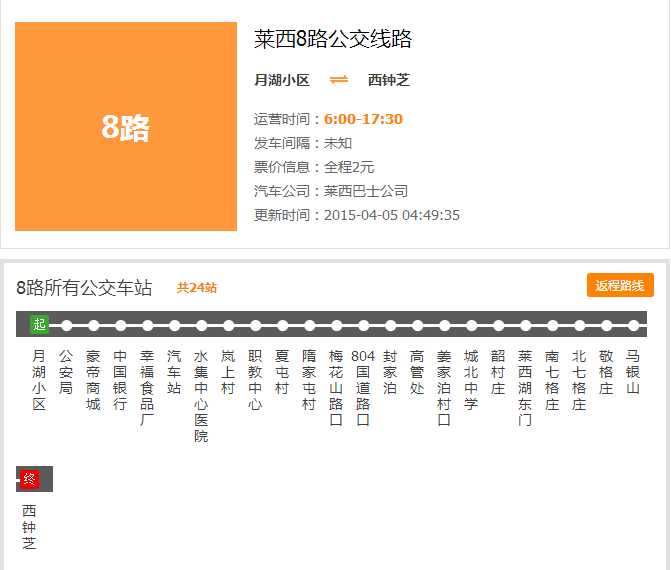The width and height of the screenshot is (671, 570).
Task: Select the 城北中学 stop
Action: click(x=471, y=380)
